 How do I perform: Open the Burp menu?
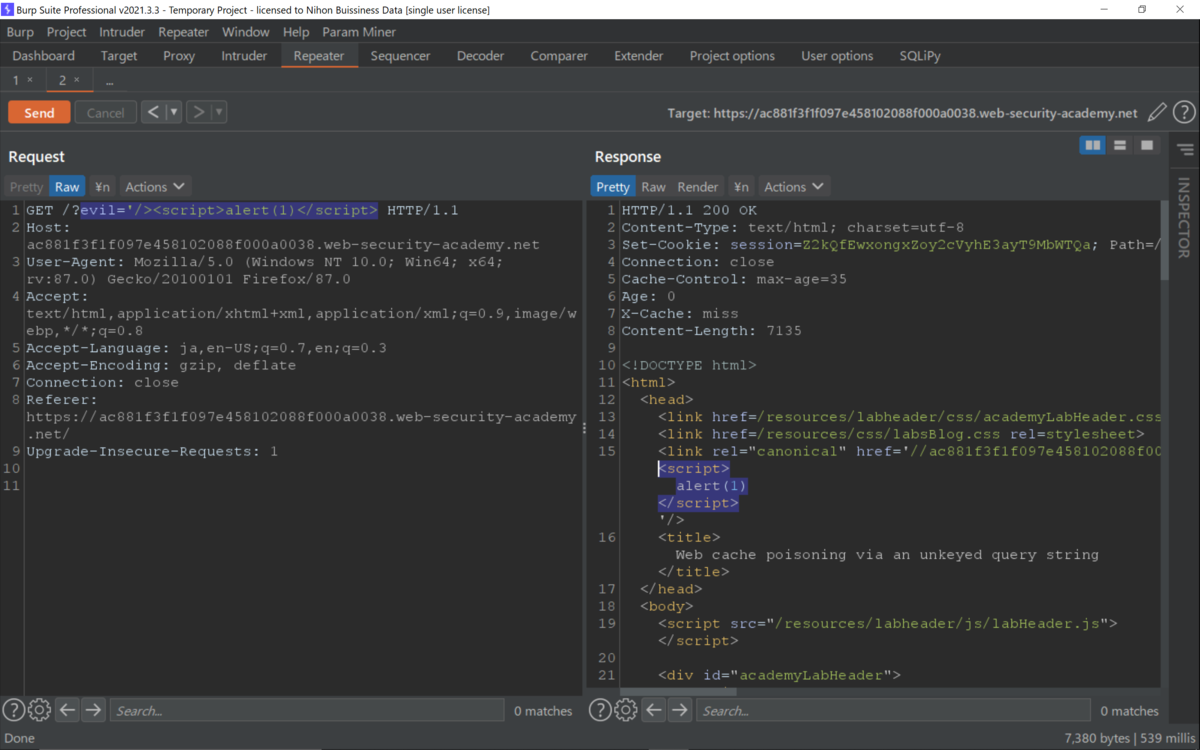point(20,32)
